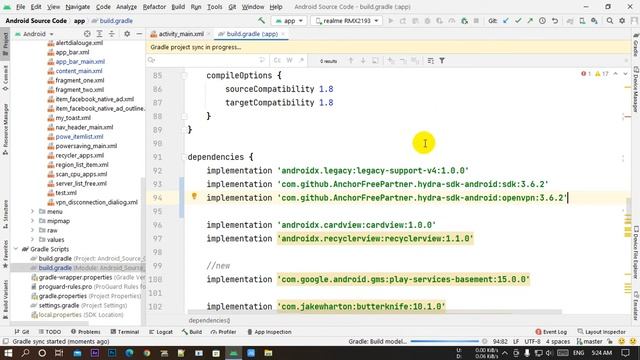Click the Make Project hammer icon
This screenshot has width=640, height=360.
[261, 20]
